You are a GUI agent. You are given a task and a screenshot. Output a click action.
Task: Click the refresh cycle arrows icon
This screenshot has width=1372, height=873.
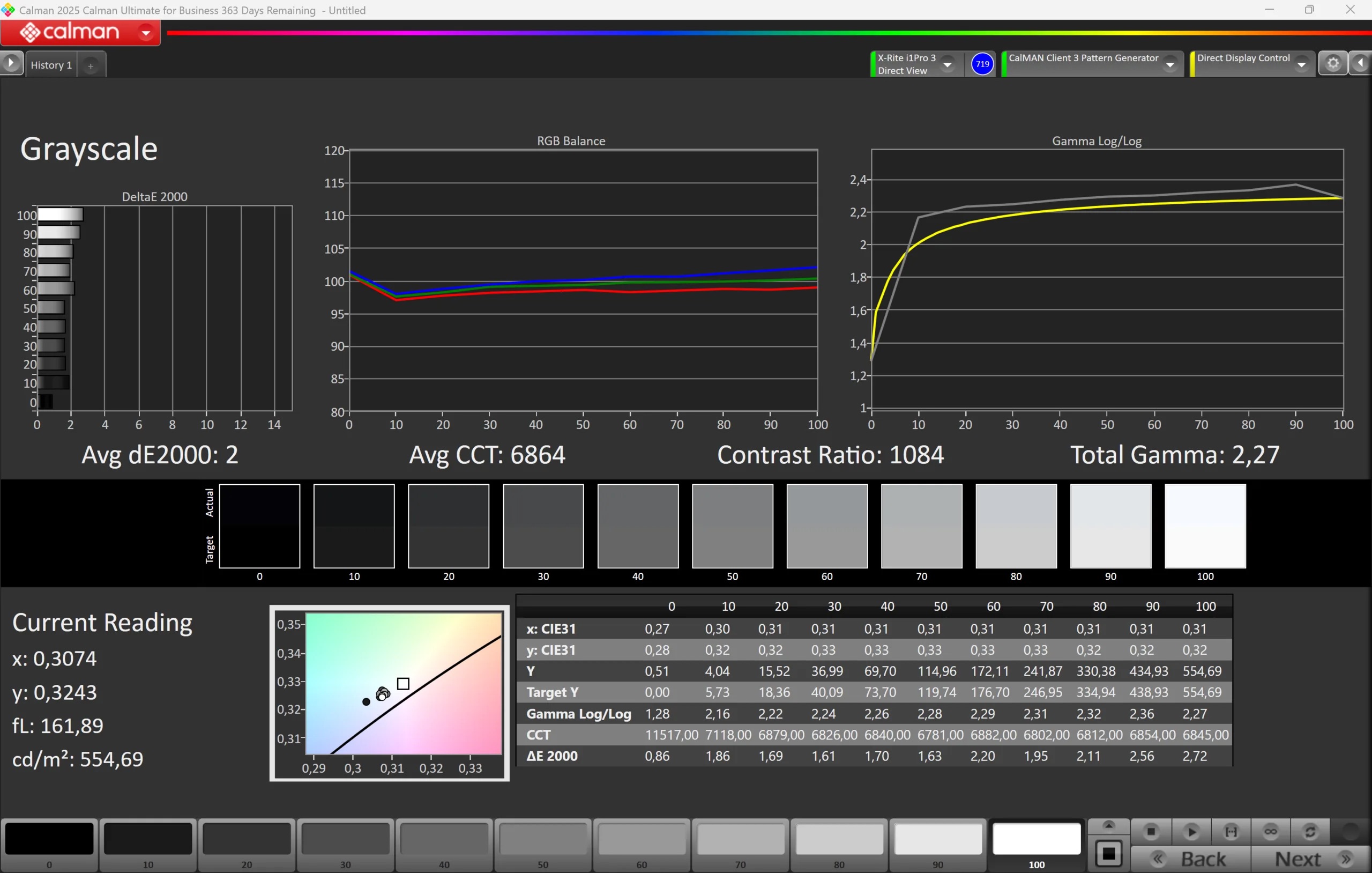click(x=1309, y=832)
